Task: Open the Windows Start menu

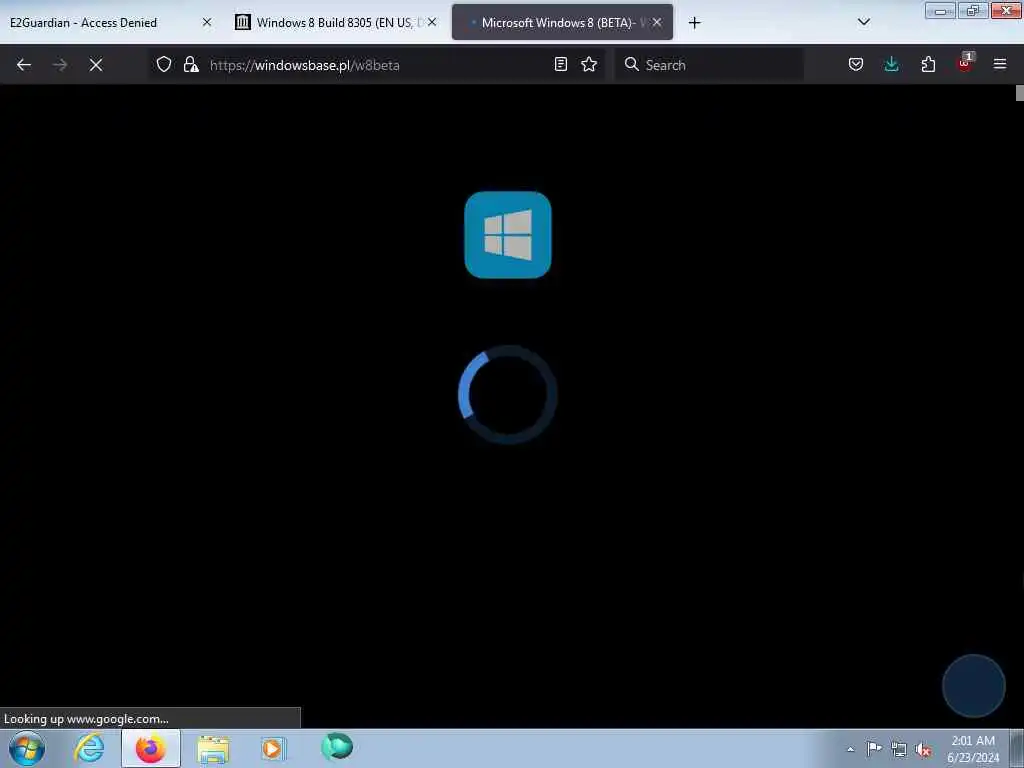Action: point(27,748)
